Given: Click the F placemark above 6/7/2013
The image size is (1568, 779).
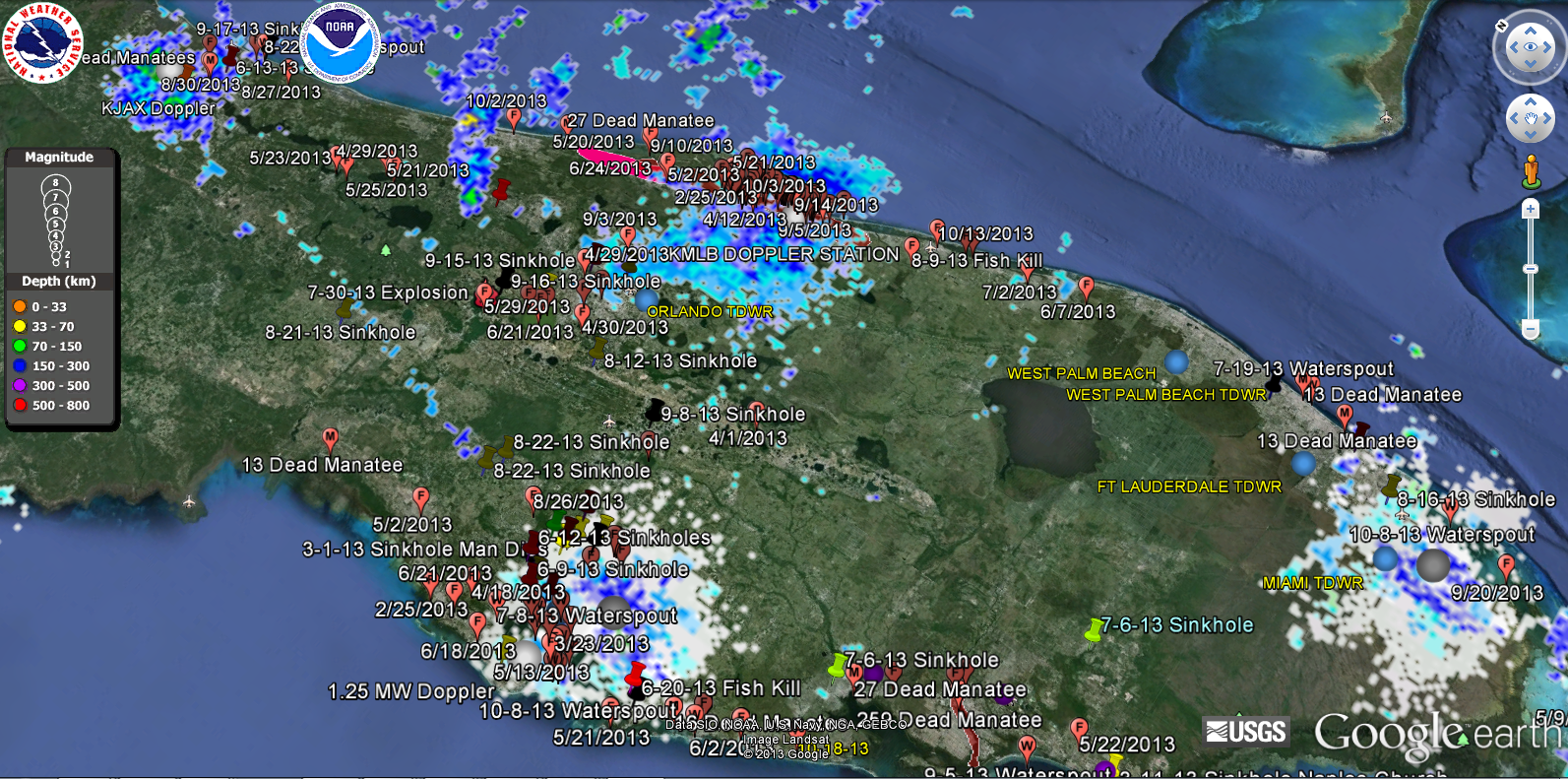Looking at the screenshot, I should coord(1086,287).
